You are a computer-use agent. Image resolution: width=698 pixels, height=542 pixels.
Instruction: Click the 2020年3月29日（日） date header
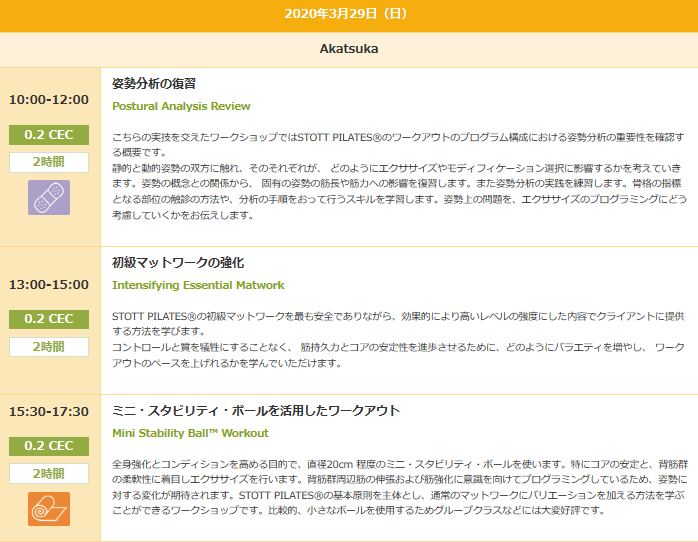click(x=347, y=14)
